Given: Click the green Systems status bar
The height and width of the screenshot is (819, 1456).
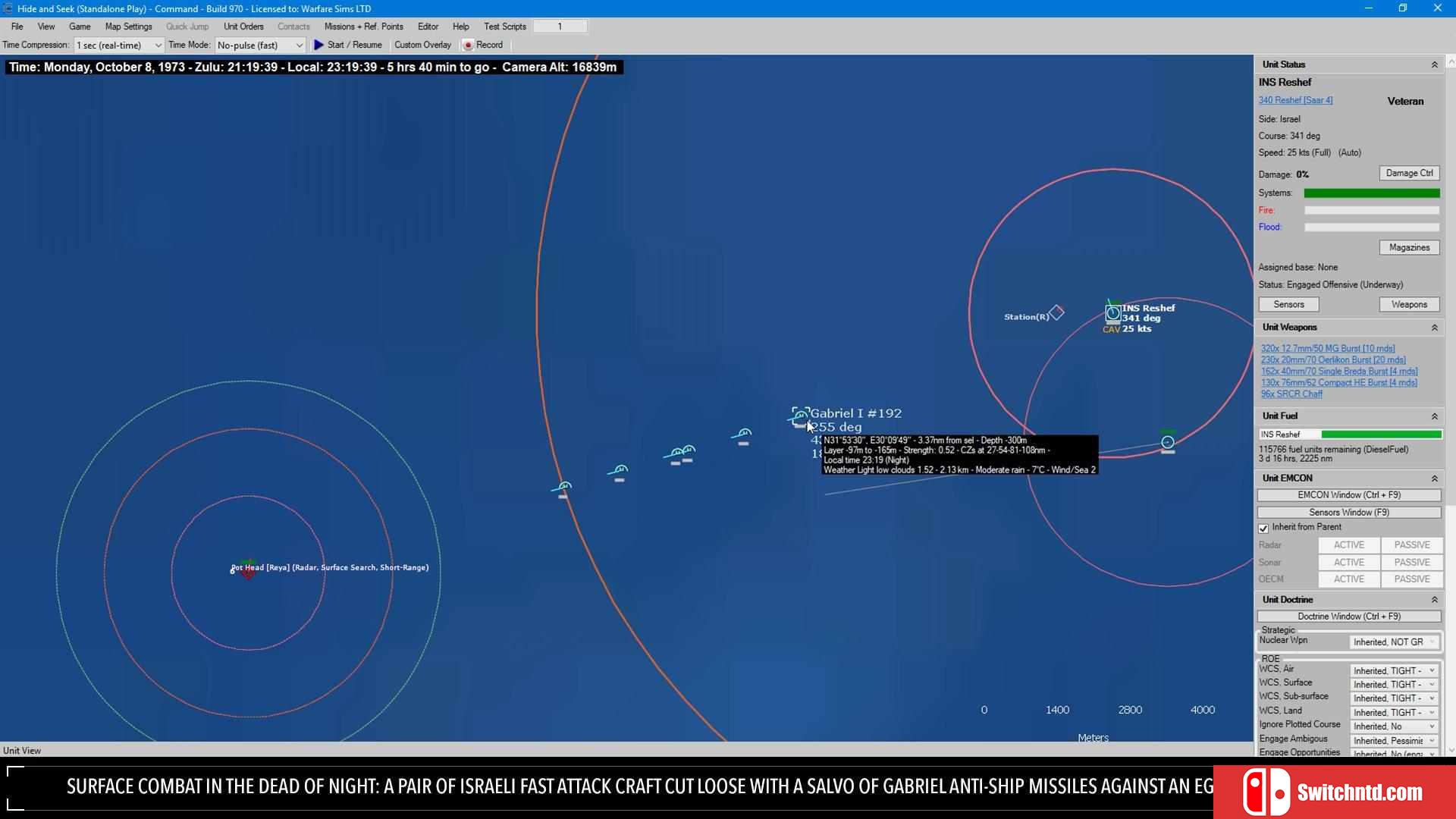Looking at the screenshot, I should (1372, 193).
